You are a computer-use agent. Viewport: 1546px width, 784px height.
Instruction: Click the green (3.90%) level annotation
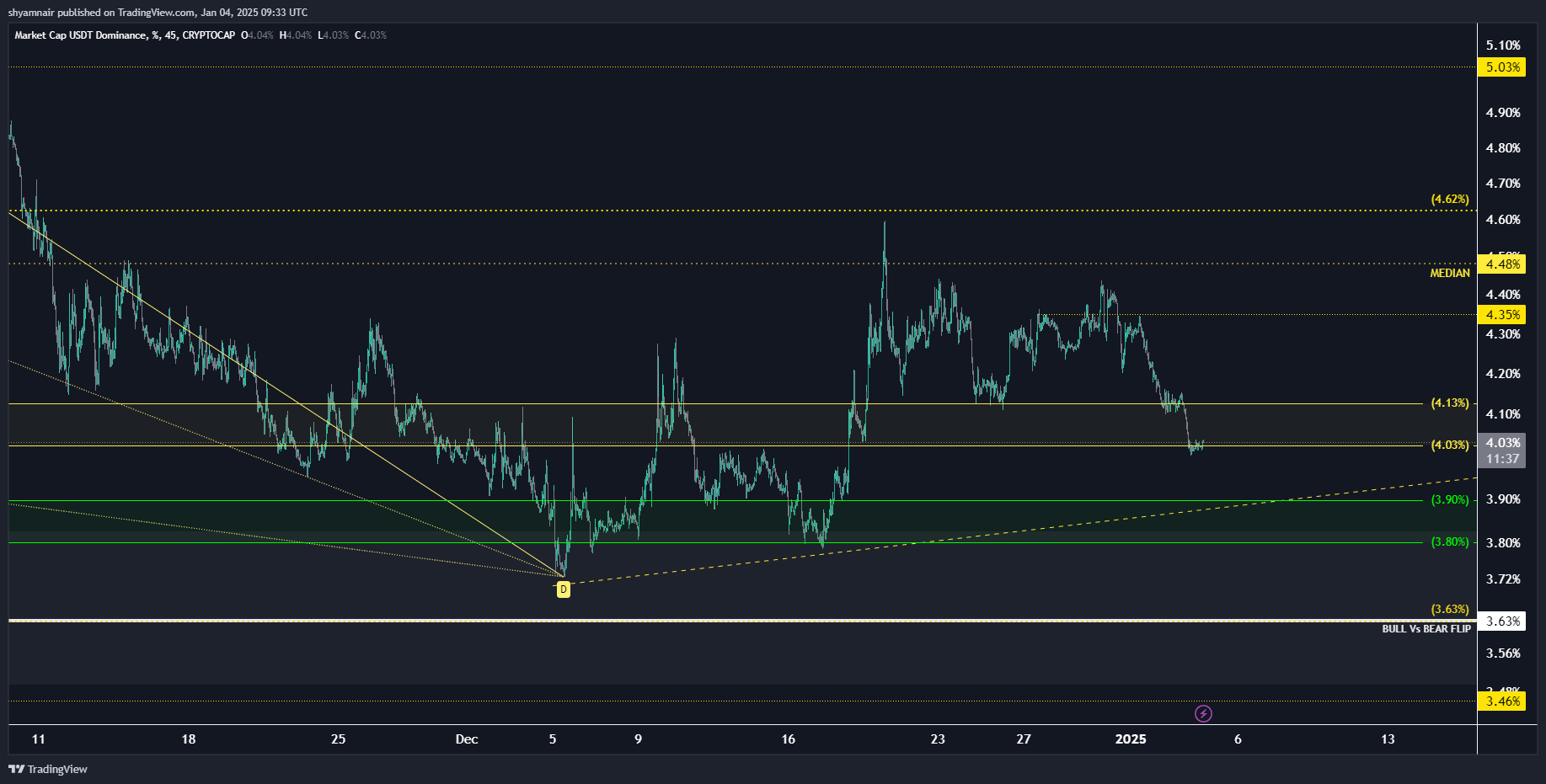tap(1450, 500)
